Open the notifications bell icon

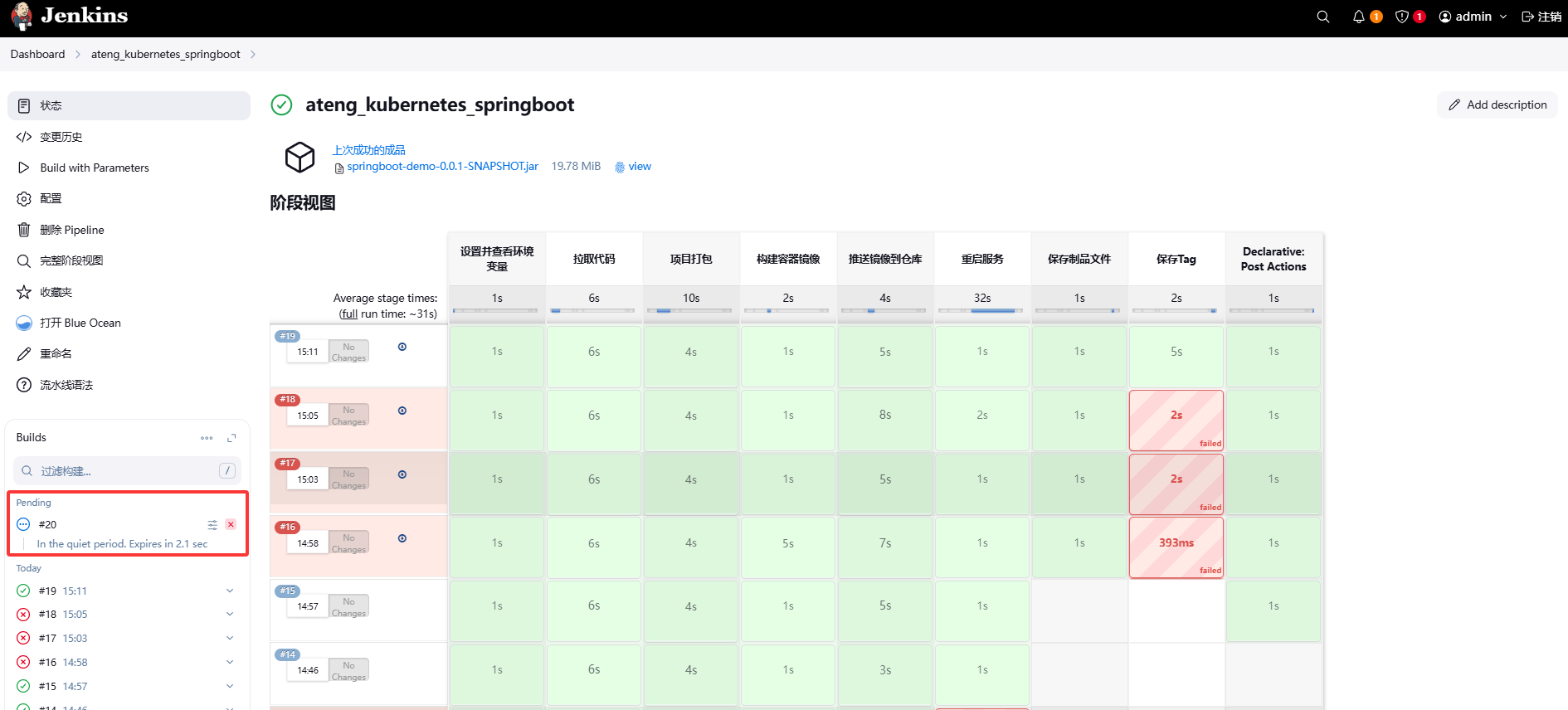(1358, 17)
